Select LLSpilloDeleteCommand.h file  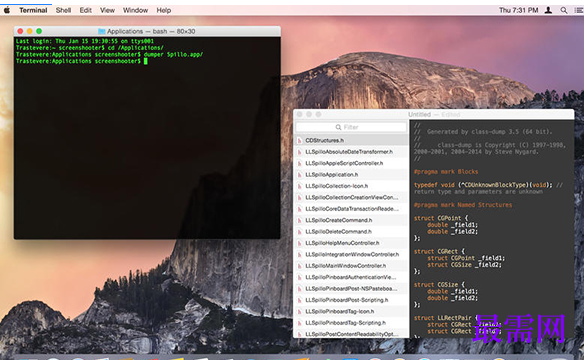pyautogui.click(x=351, y=232)
